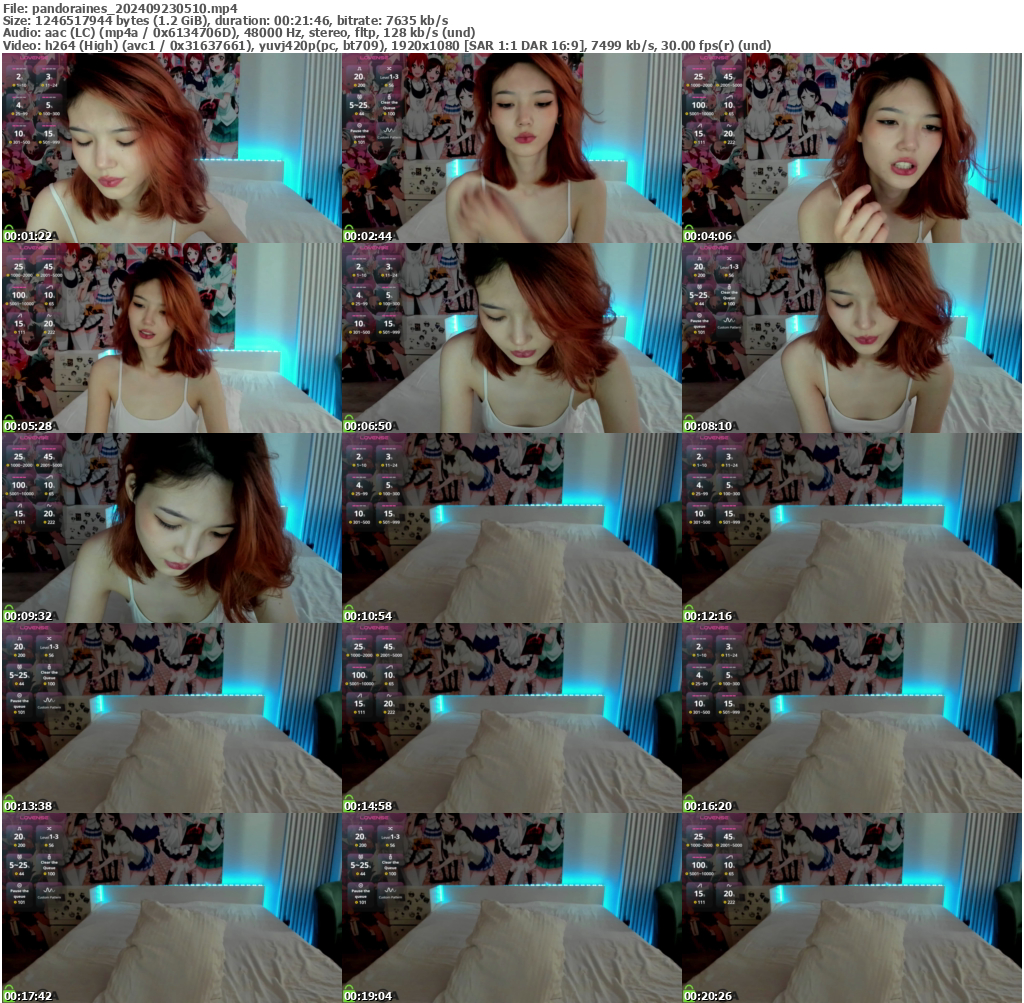Toggle the Clear the Queue option
The image size is (1024, 1003).
click(x=390, y=106)
